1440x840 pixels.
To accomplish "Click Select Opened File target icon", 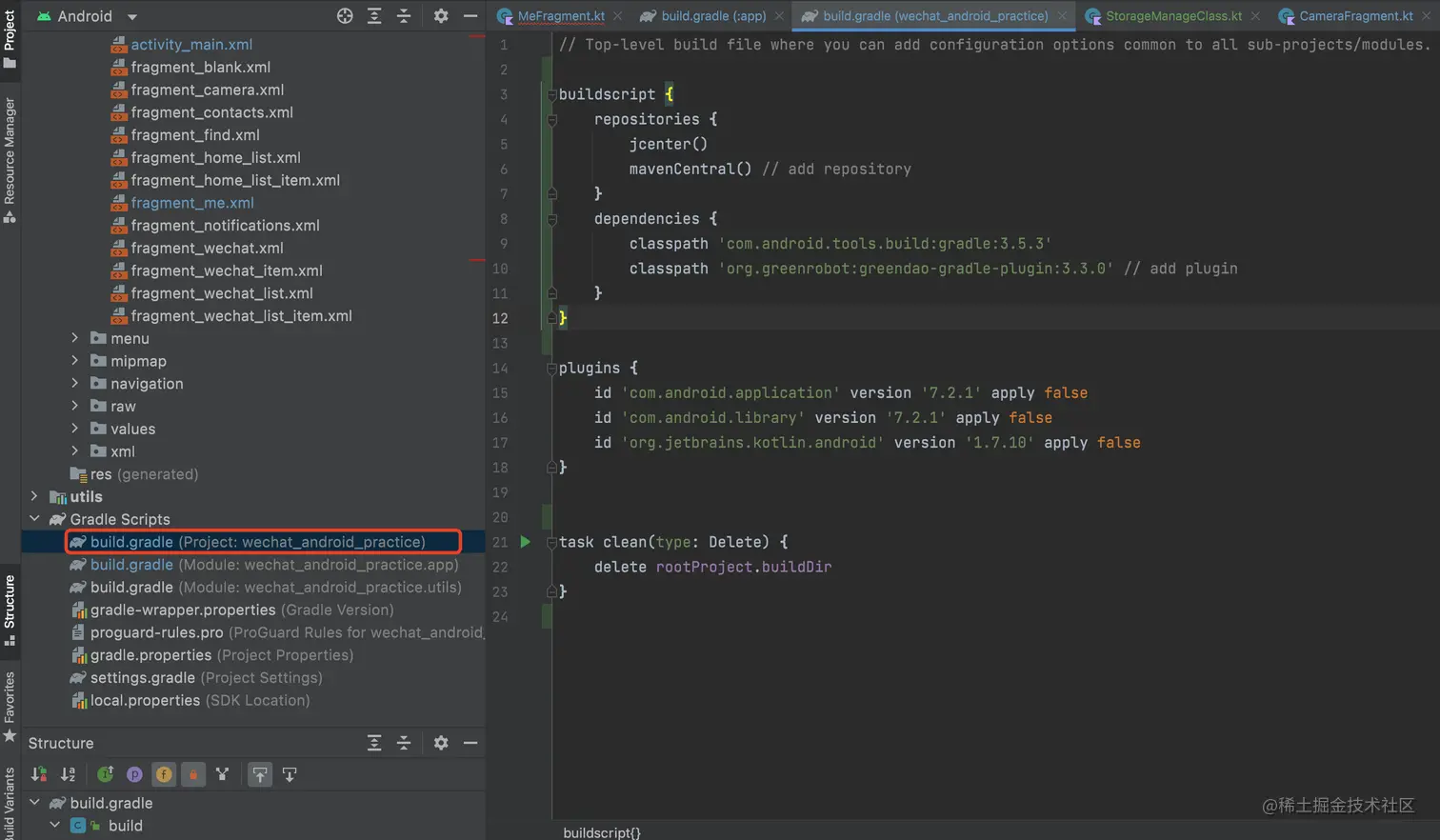I will coord(345,16).
